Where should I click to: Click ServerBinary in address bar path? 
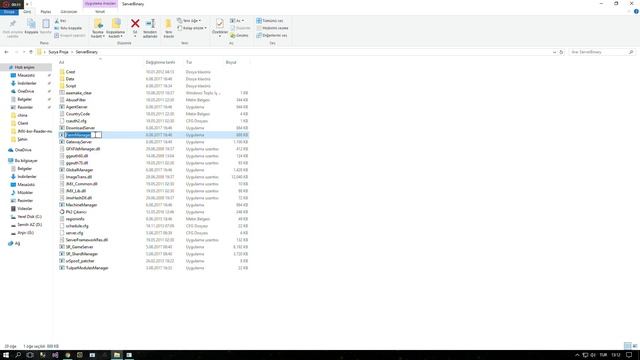point(87,52)
